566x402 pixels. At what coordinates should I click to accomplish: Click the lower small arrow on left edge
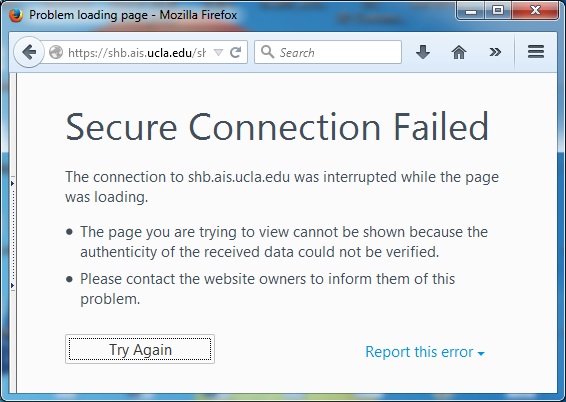pyautogui.click(x=12, y=286)
